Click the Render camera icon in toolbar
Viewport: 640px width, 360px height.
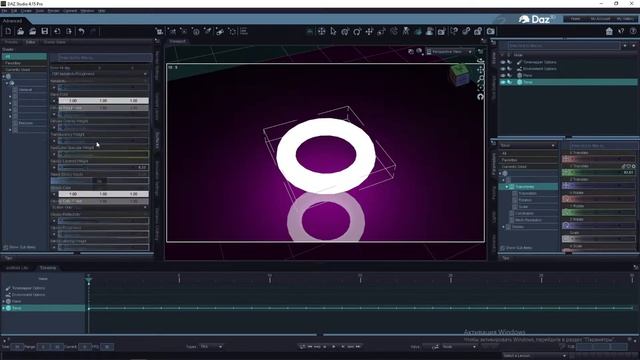click(491, 31)
